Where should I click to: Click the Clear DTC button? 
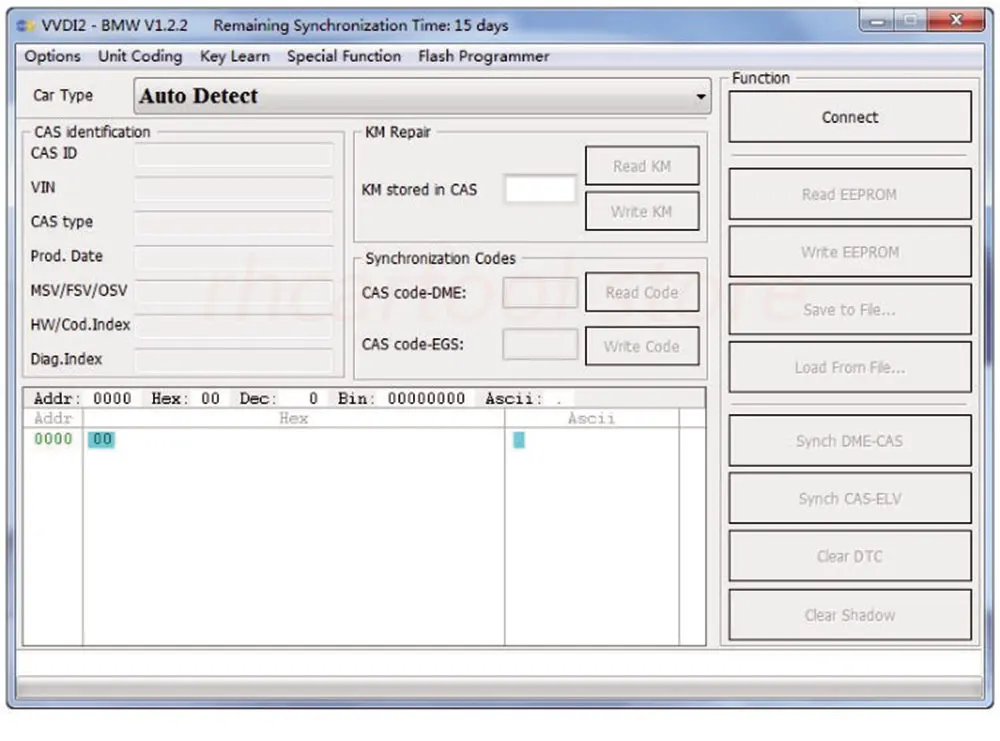coord(849,556)
